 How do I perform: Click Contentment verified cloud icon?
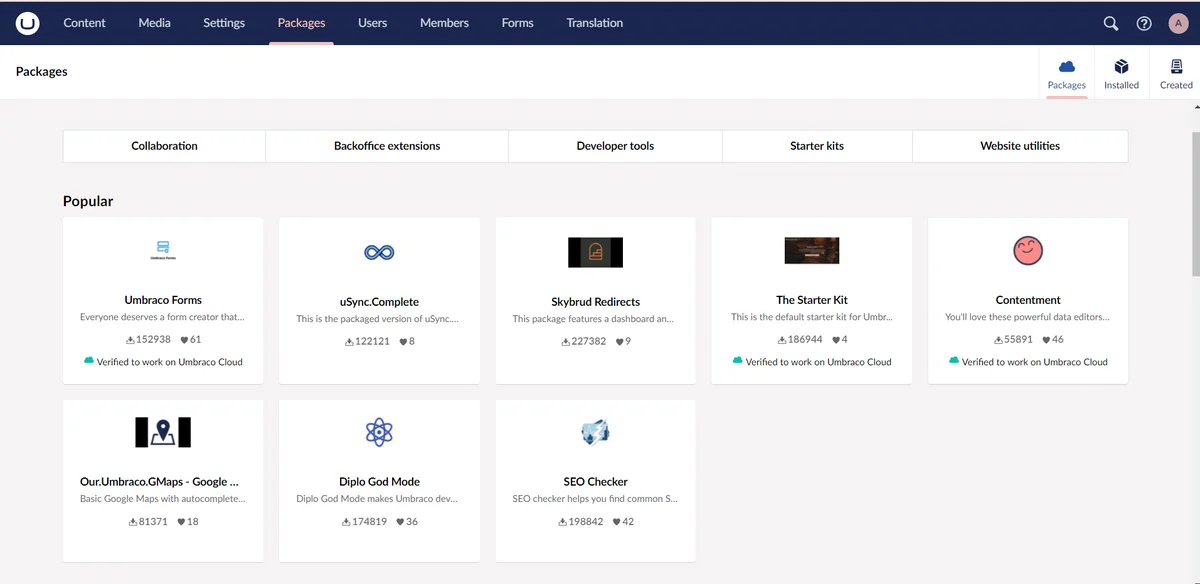(x=954, y=361)
